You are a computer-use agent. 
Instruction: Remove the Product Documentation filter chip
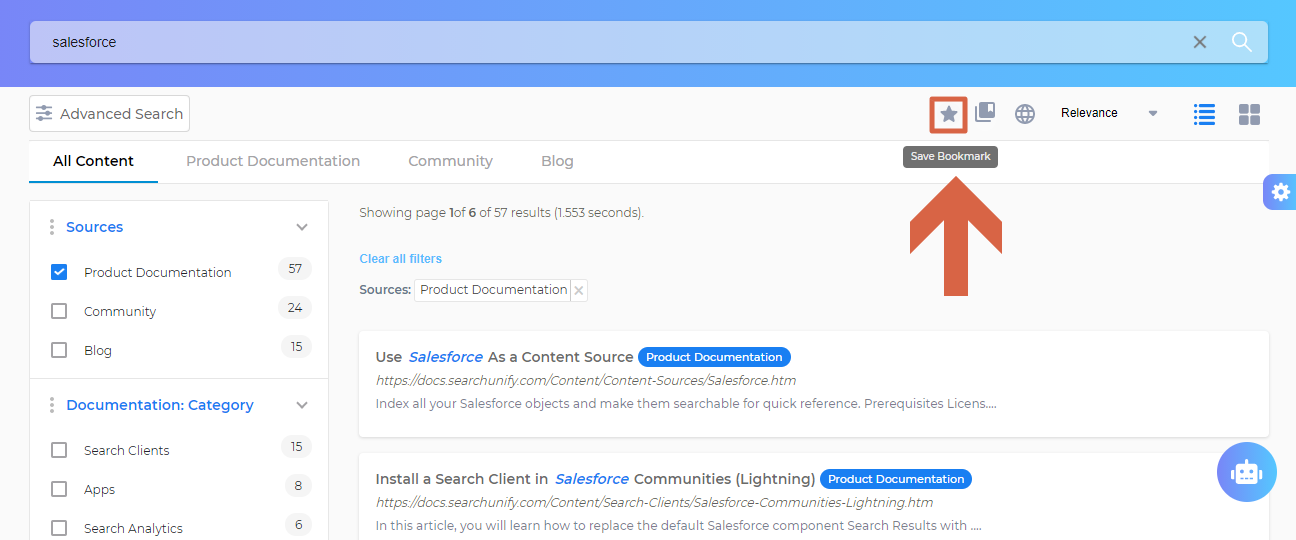coord(578,290)
